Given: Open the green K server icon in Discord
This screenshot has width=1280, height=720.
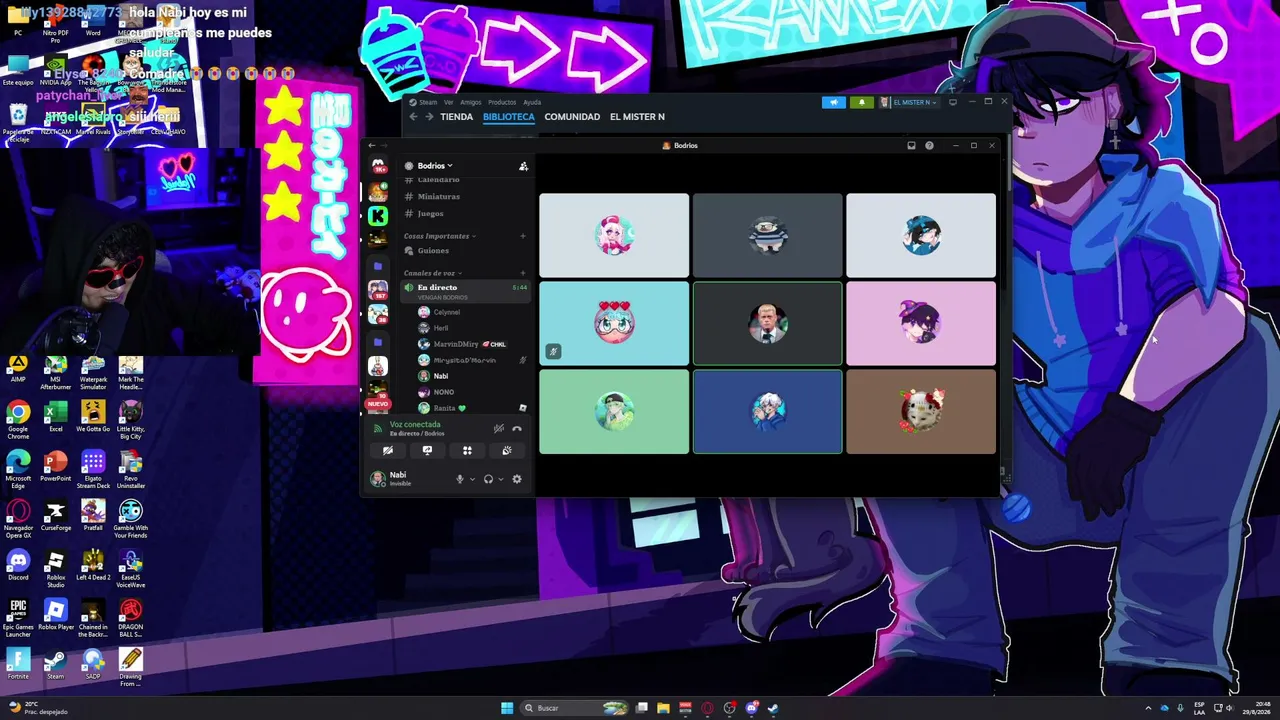Looking at the screenshot, I should pyautogui.click(x=378, y=216).
